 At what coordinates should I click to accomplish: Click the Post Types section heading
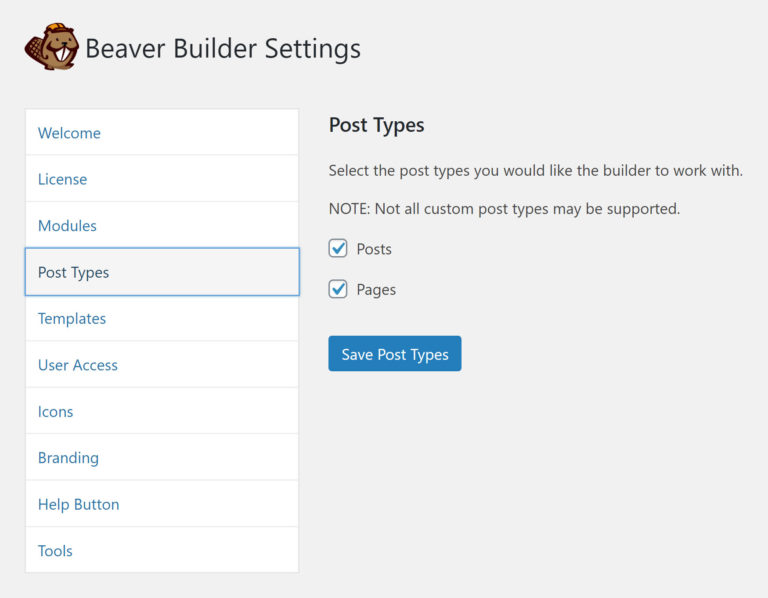(x=377, y=125)
